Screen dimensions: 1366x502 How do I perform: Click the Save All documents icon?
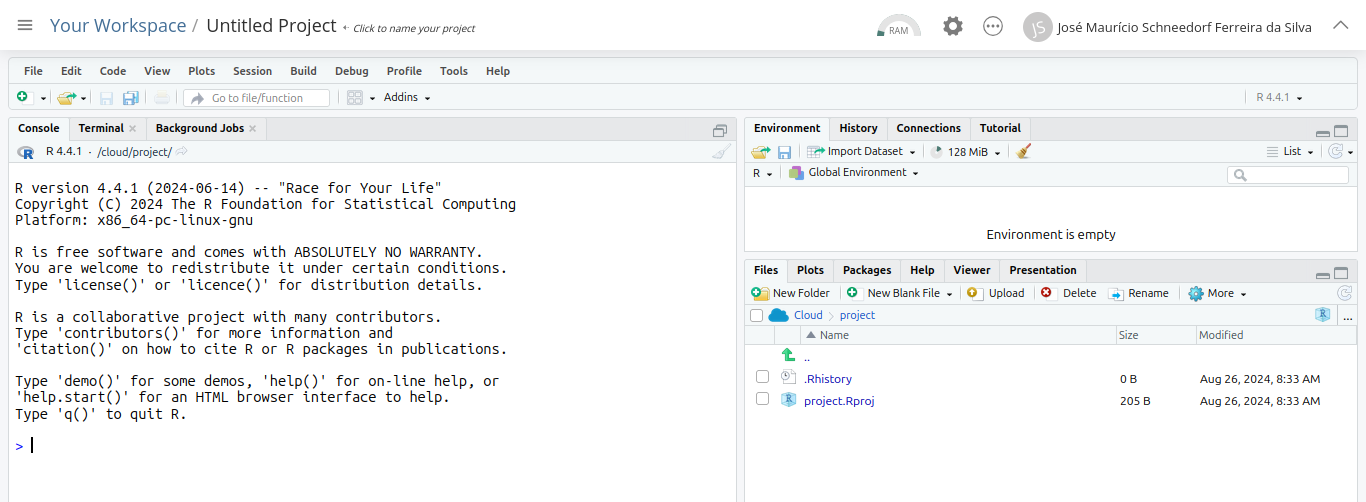pyautogui.click(x=131, y=98)
